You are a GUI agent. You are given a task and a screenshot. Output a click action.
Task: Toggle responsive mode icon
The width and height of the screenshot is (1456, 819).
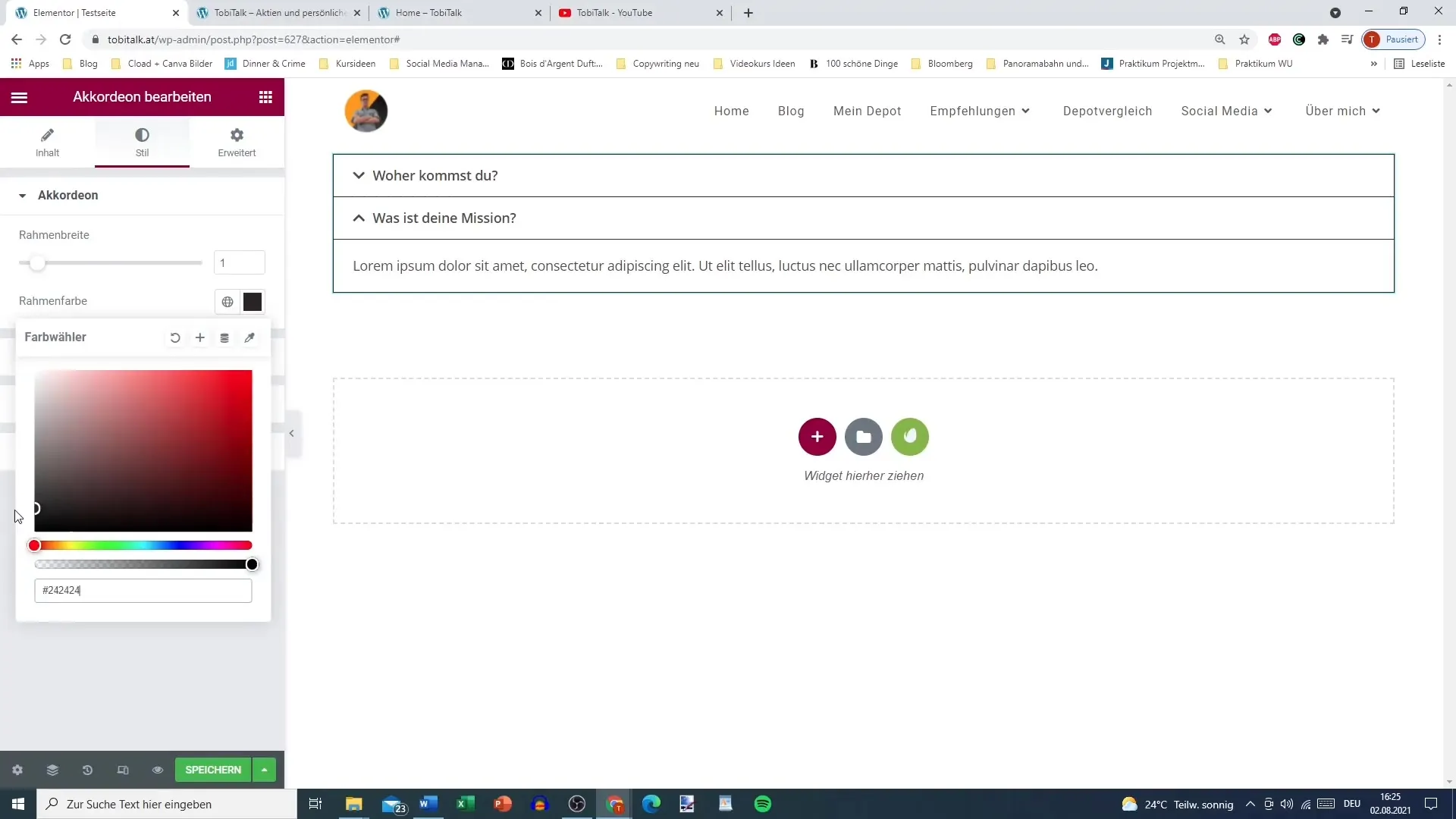(x=123, y=770)
